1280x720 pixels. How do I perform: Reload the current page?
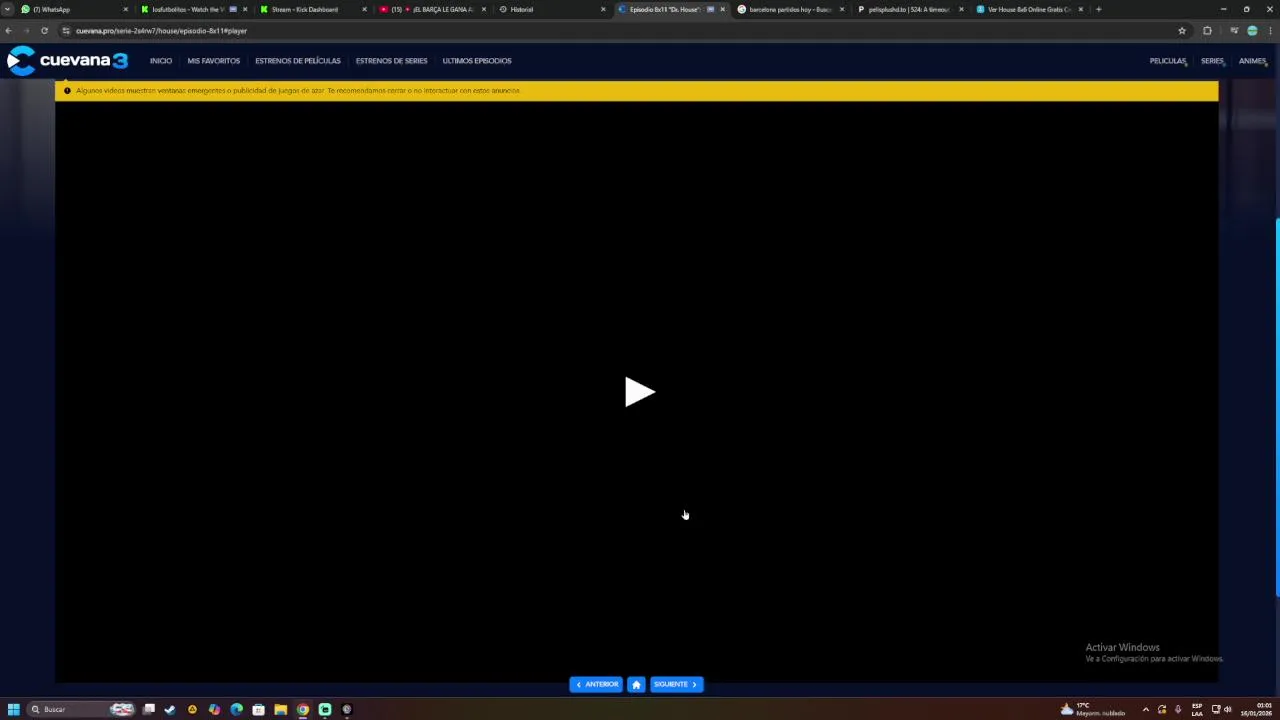tap(44, 31)
